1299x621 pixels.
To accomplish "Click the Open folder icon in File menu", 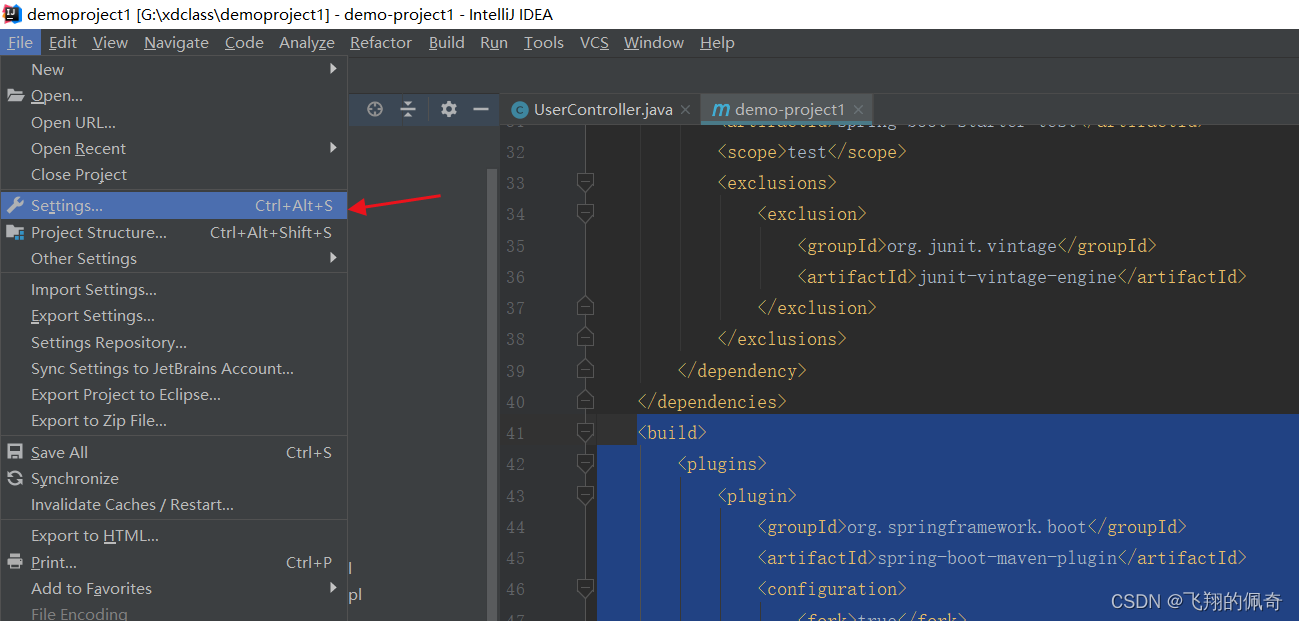I will (15, 96).
